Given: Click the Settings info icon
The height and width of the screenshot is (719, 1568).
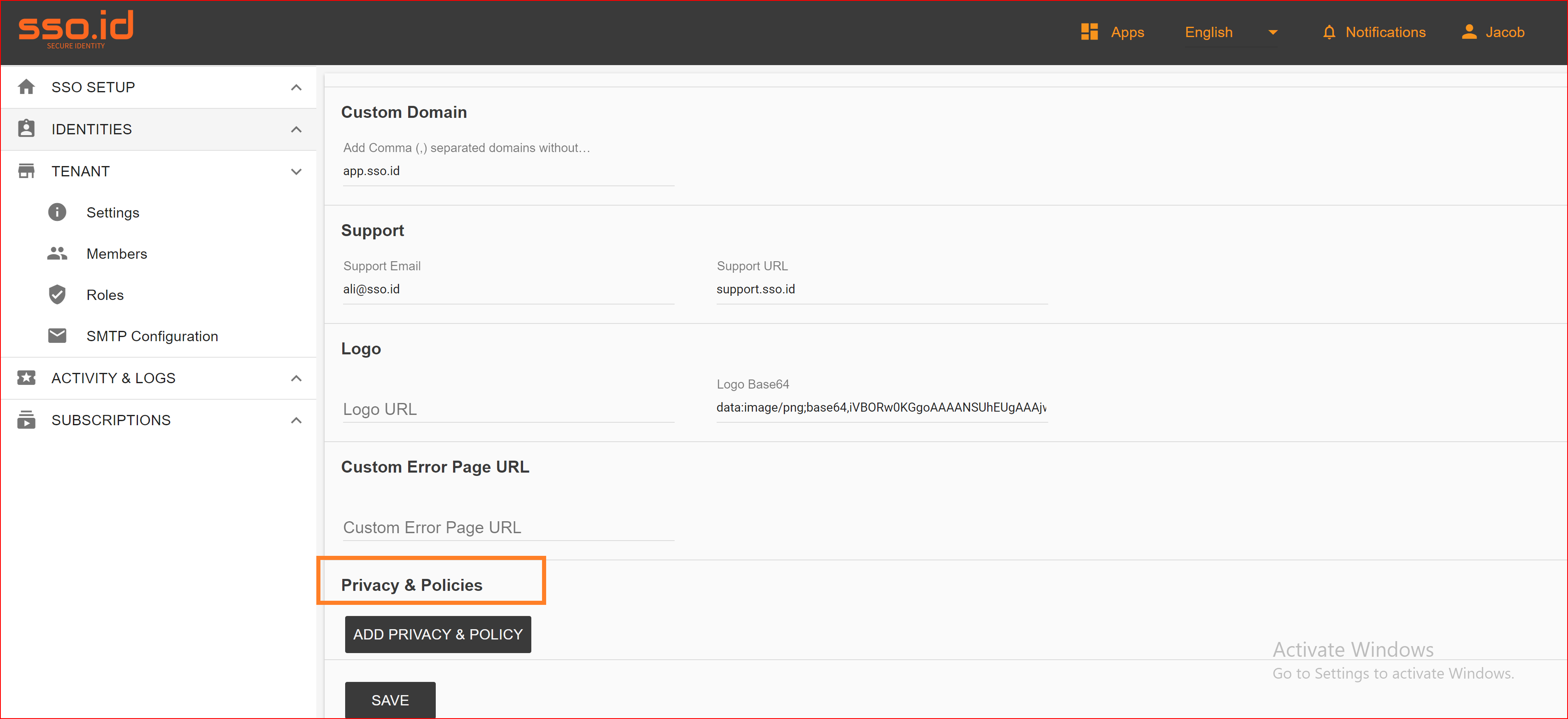Looking at the screenshot, I should point(56,212).
